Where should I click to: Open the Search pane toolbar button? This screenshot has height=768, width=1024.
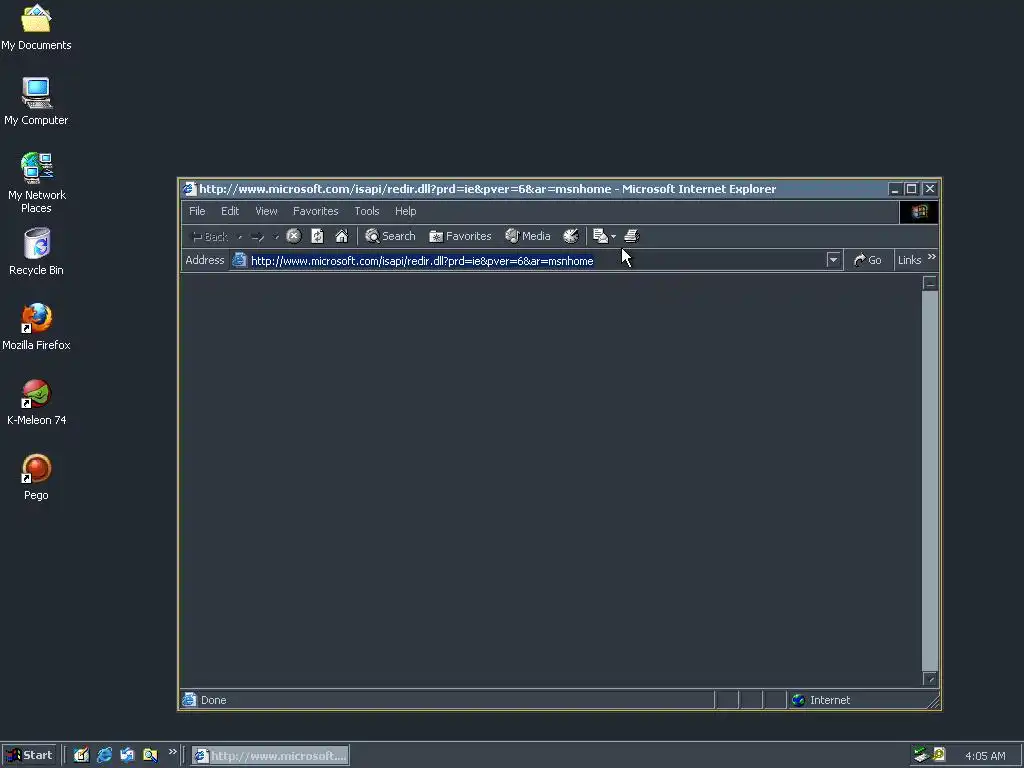390,236
